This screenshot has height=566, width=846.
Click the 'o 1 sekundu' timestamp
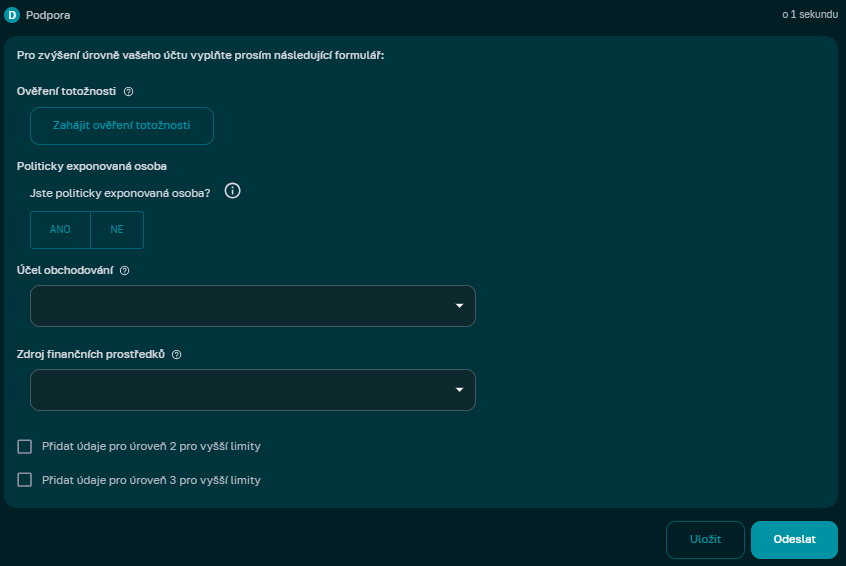click(809, 16)
